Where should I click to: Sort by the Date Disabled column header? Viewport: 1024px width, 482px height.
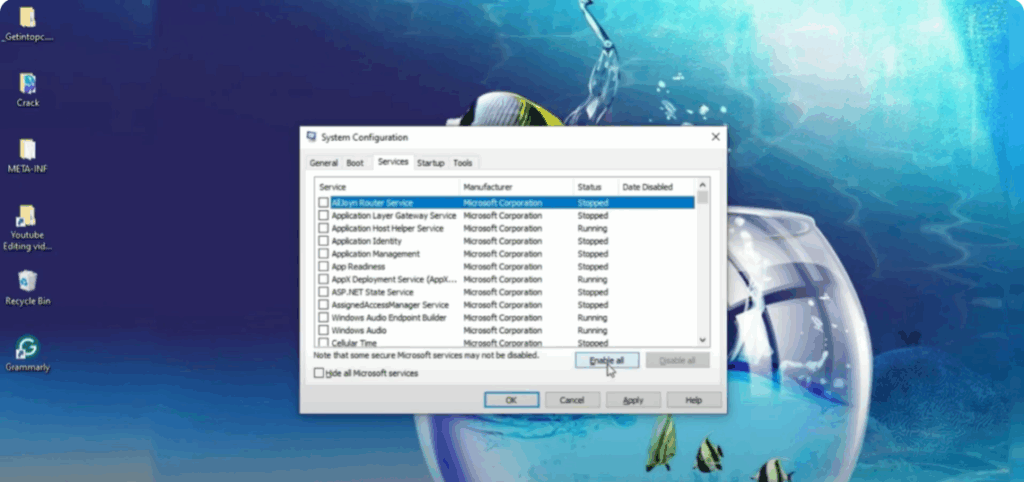coord(656,187)
